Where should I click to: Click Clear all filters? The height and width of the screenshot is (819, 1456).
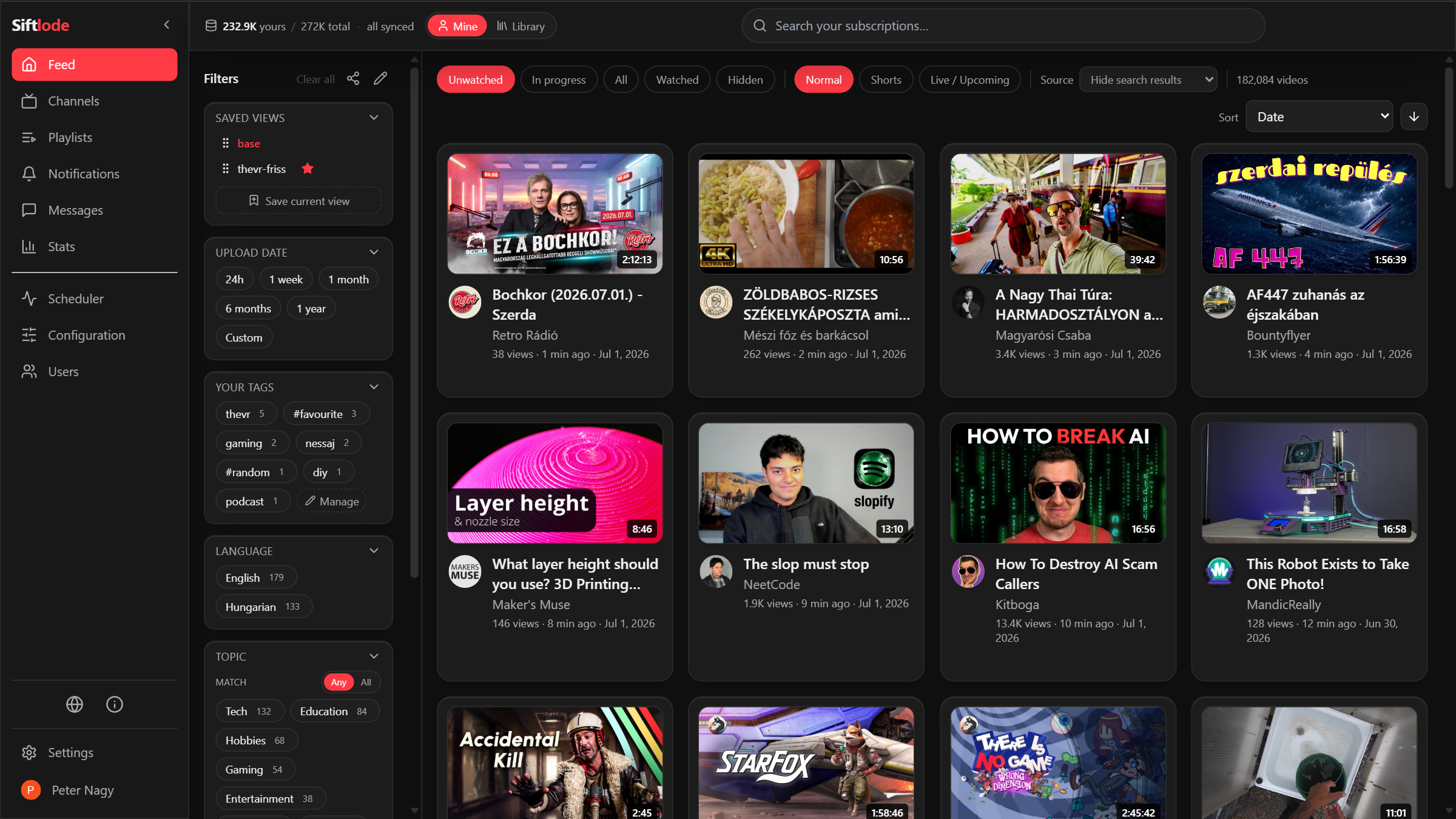[x=315, y=79]
